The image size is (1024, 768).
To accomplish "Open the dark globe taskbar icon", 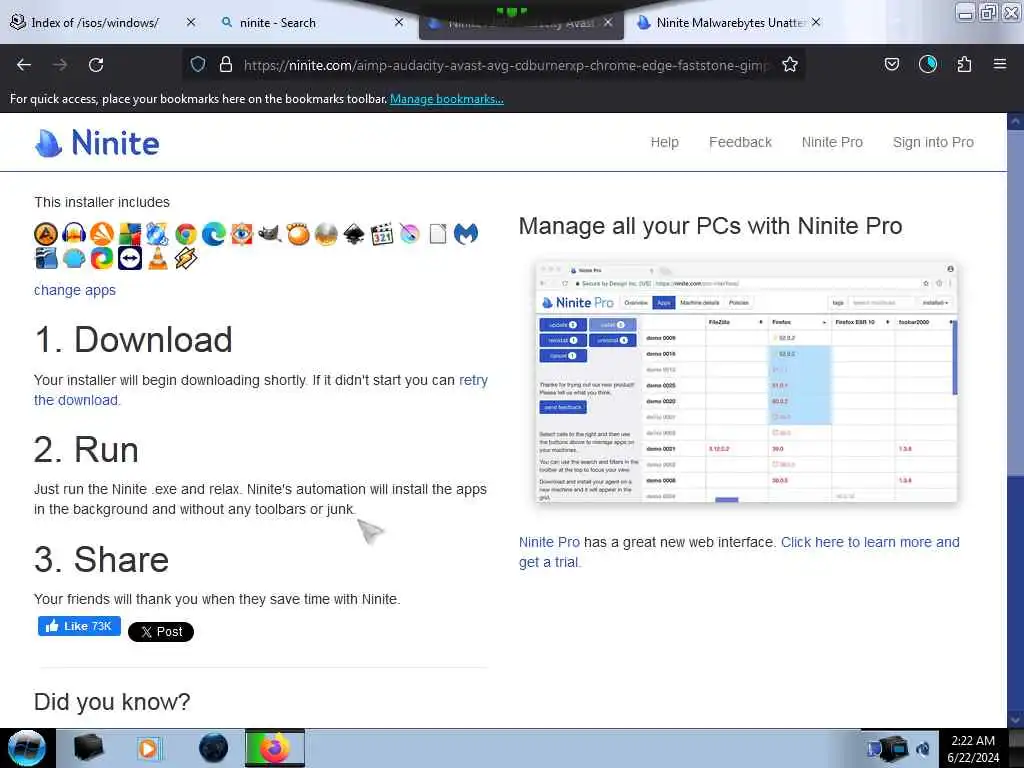I will click(214, 748).
